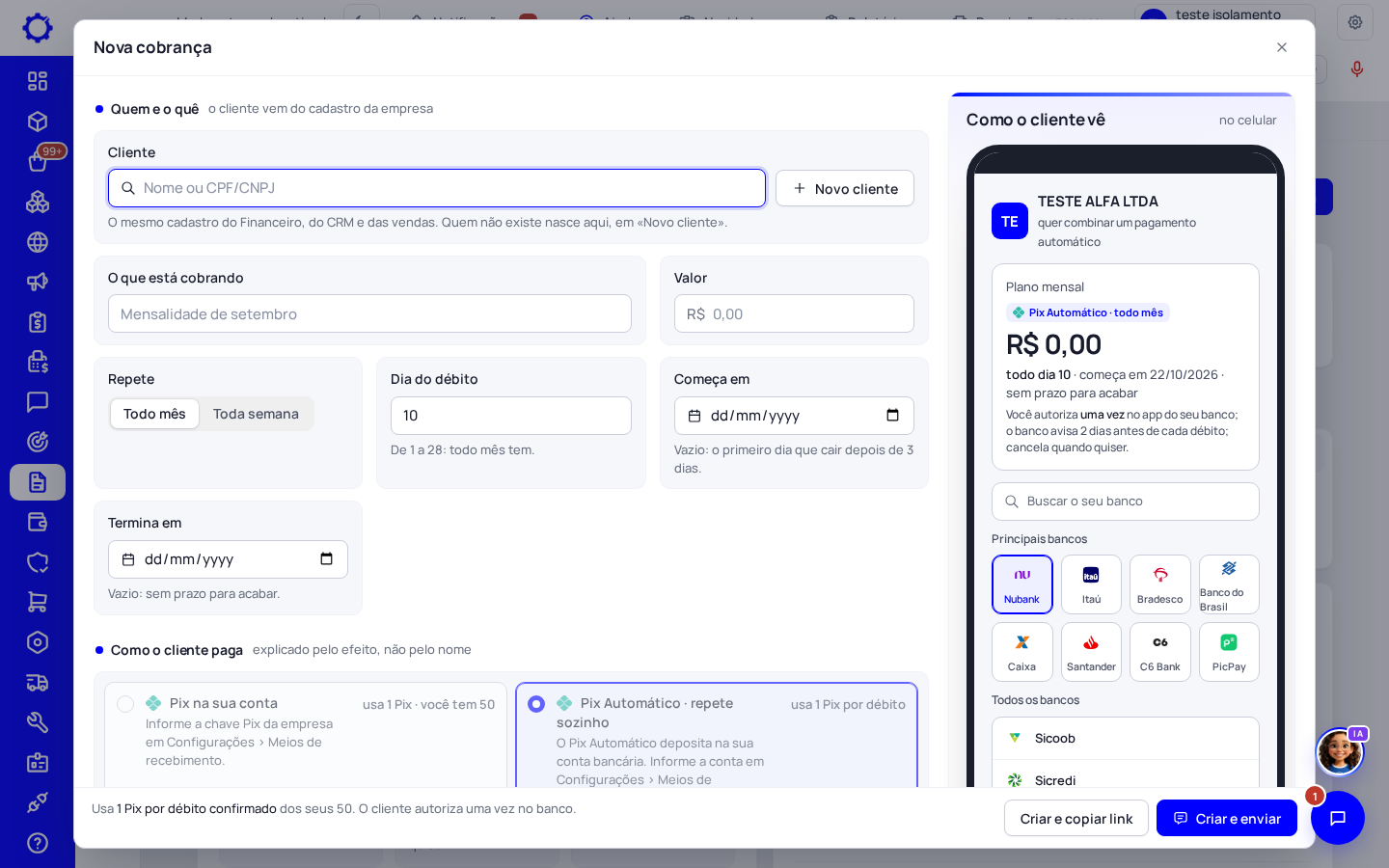Image resolution: width=1389 pixels, height=868 pixels.
Task: Open the shopping cart icon in the sidebar
Action: (38, 602)
